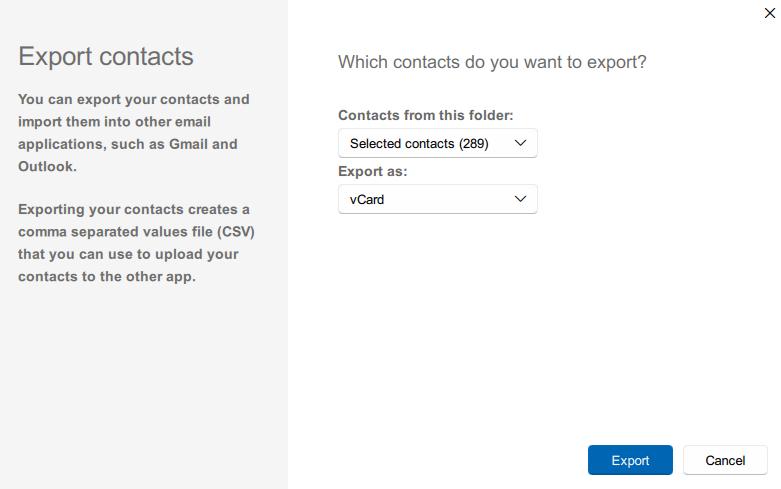781x489 pixels.
Task: Click the 'Contacts from this folder:' label
Action: 425,115
